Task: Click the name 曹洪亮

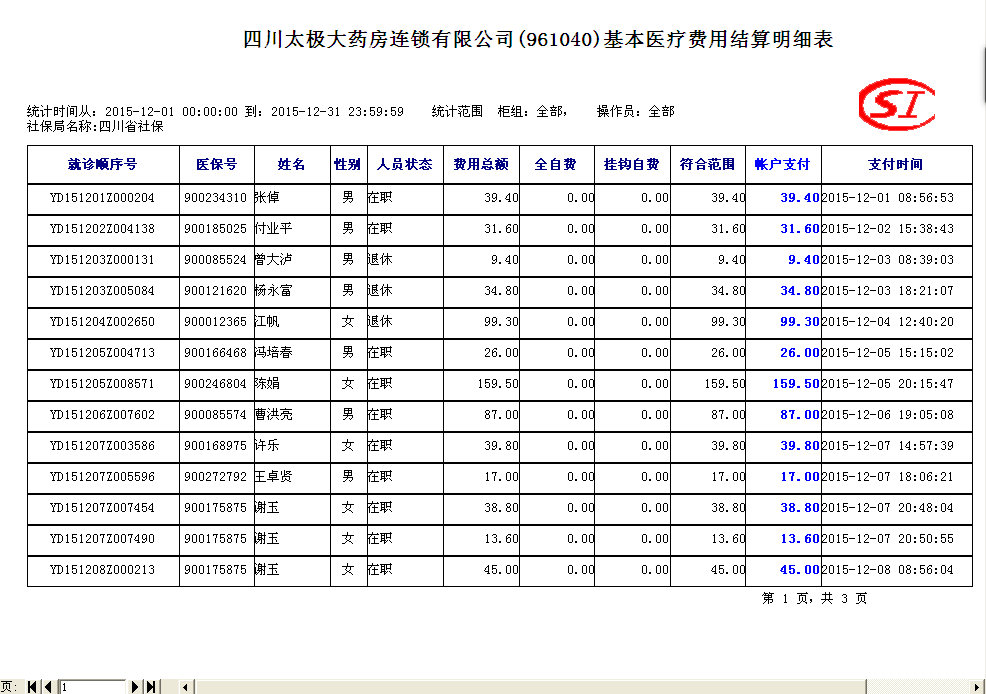Action: pyautogui.click(x=274, y=414)
